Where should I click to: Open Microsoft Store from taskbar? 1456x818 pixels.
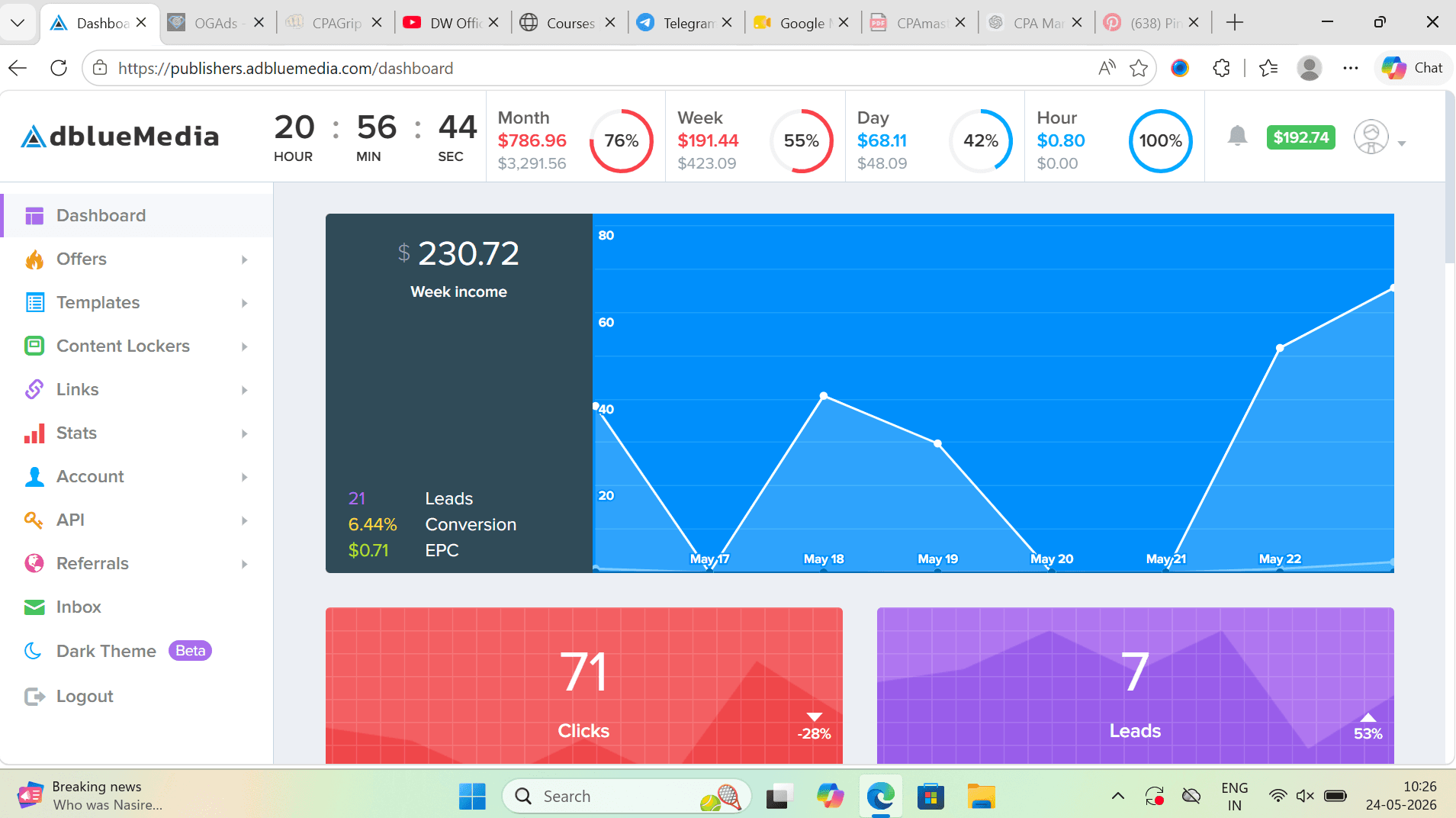930,797
